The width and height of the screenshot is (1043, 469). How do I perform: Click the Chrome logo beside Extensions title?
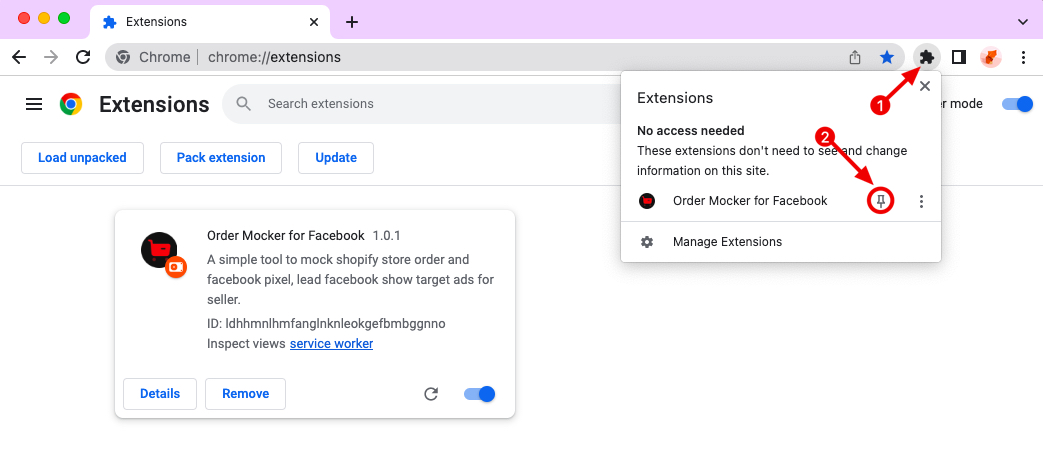[x=71, y=104]
